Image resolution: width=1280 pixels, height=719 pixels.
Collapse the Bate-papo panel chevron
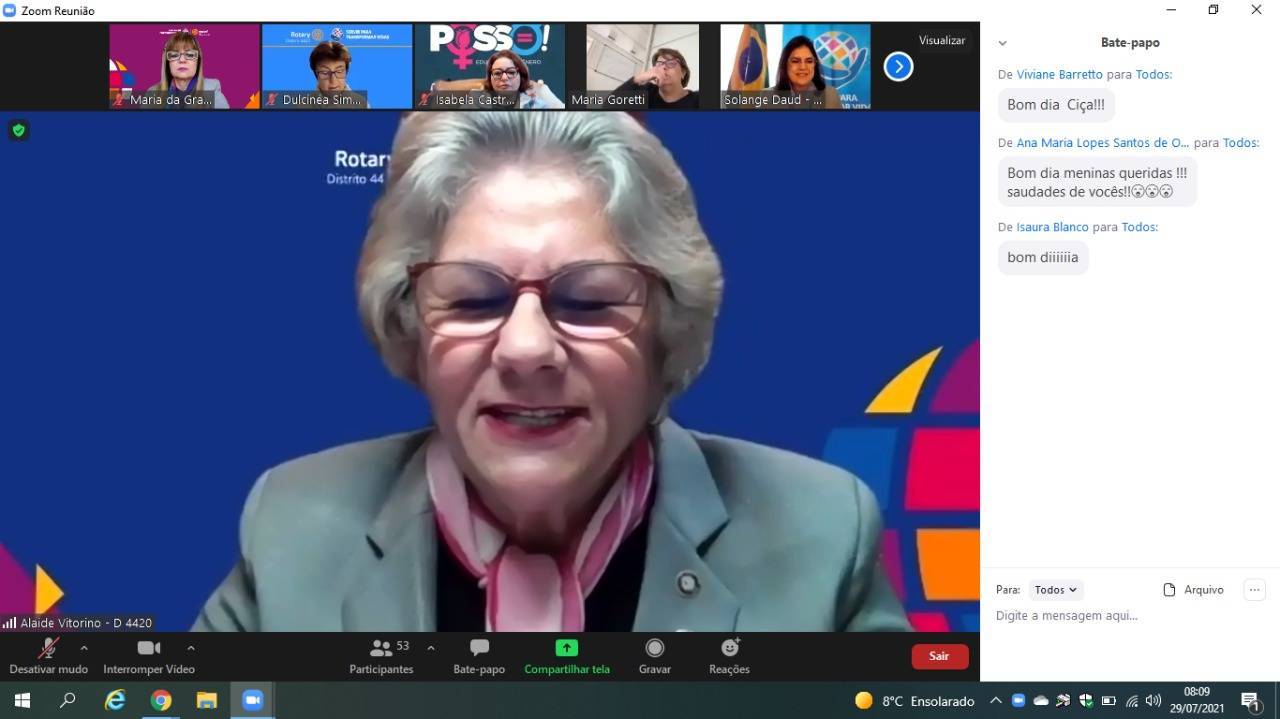tap(1002, 42)
